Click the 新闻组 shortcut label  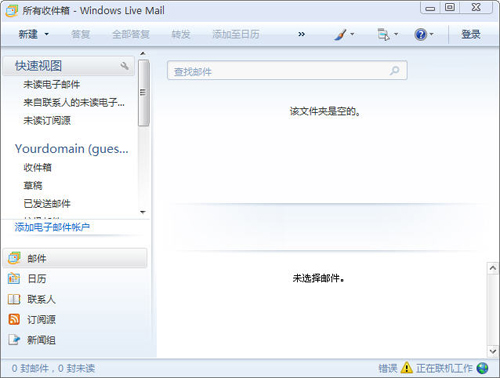(41, 340)
